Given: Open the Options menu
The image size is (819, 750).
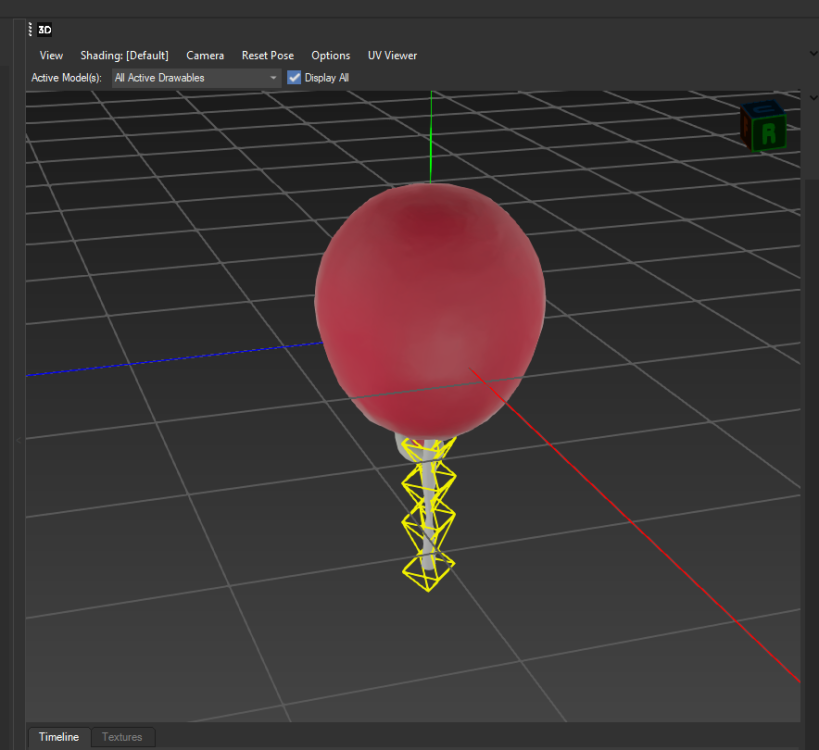Looking at the screenshot, I should click(331, 55).
